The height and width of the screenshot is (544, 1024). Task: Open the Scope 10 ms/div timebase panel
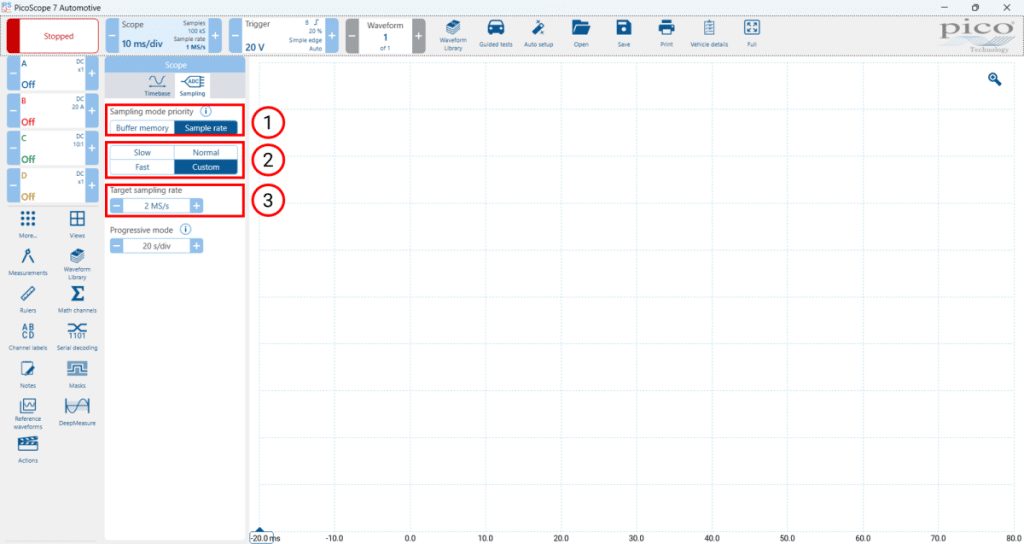(x=163, y=36)
